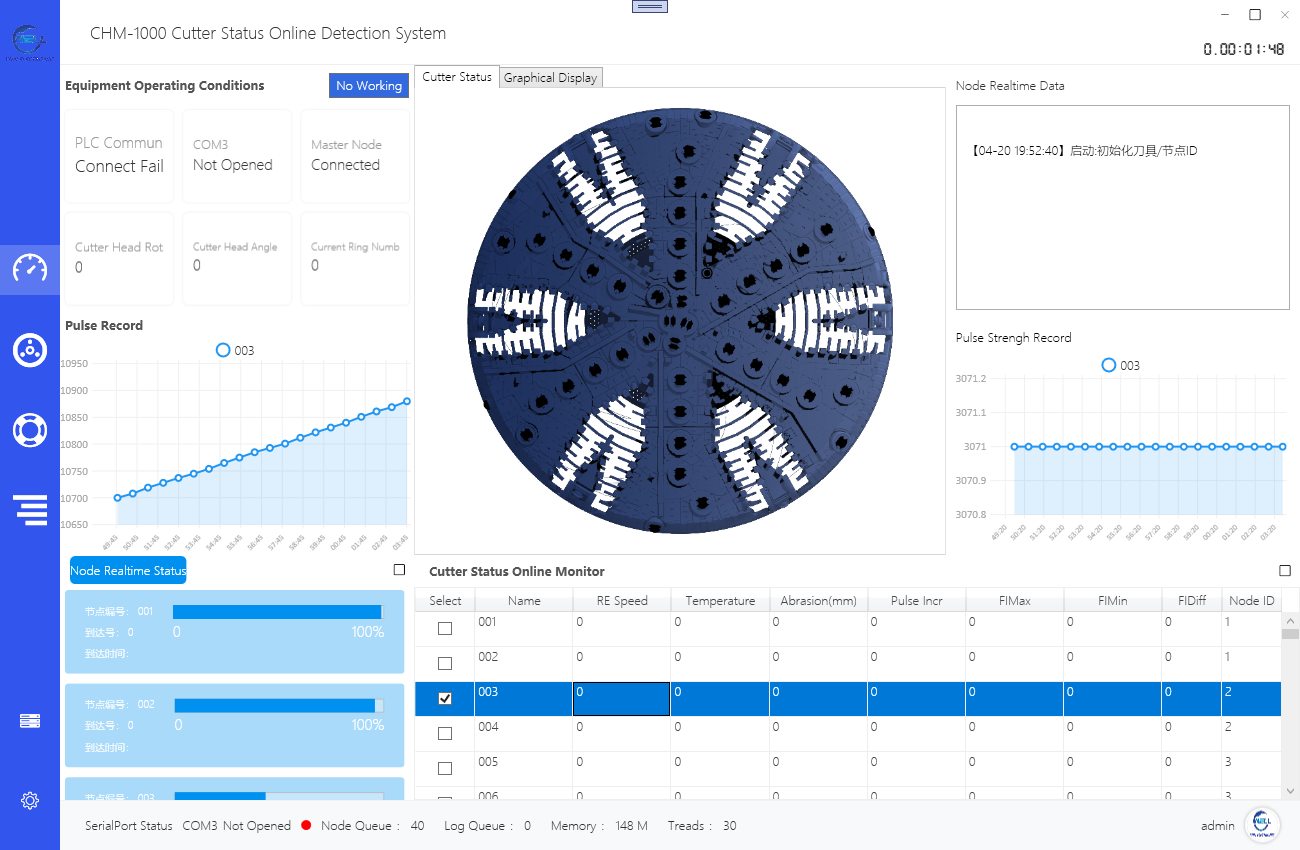Sort by the Temperature column header
Screen dimensions: 1300x850
tap(720, 600)
